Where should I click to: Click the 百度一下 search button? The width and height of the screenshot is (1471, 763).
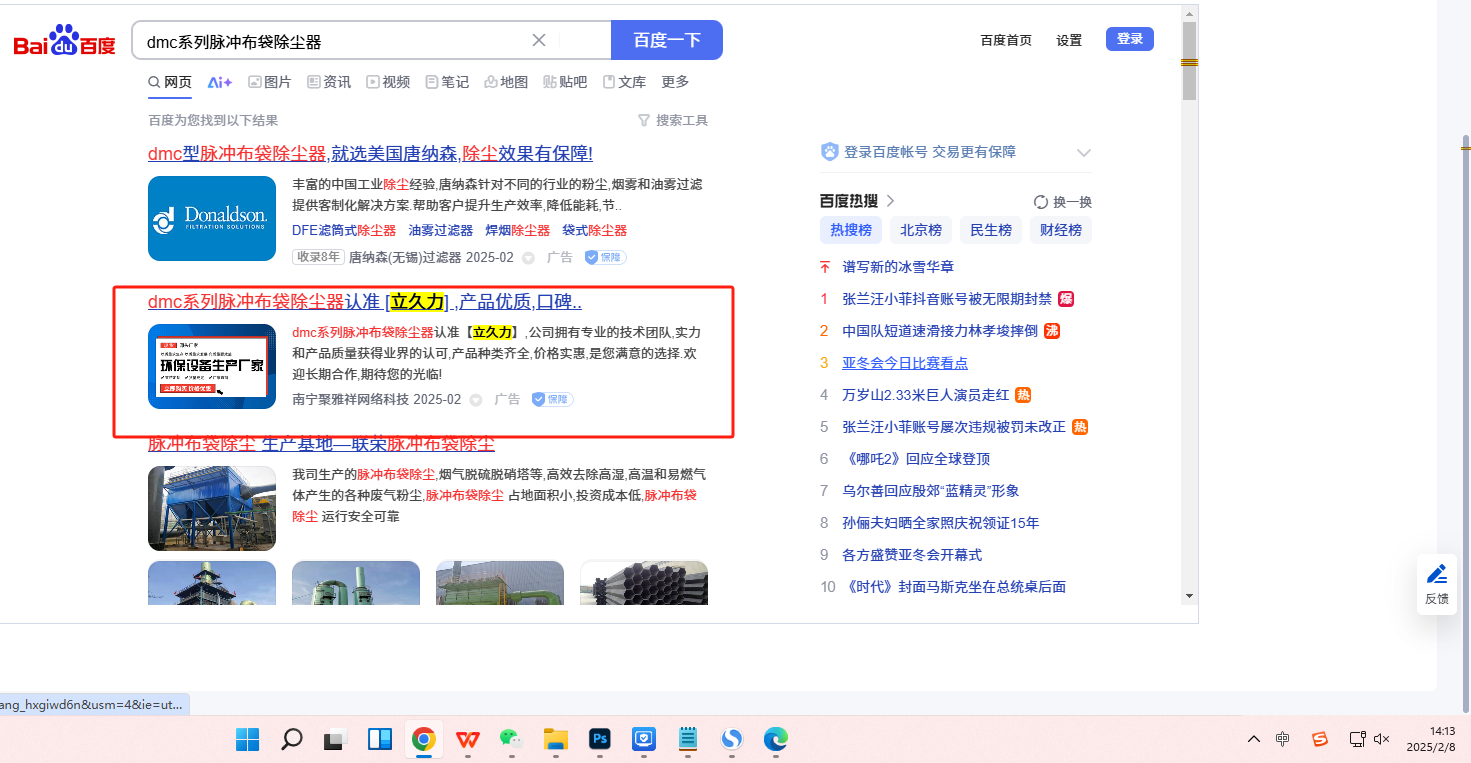[666, 40]
